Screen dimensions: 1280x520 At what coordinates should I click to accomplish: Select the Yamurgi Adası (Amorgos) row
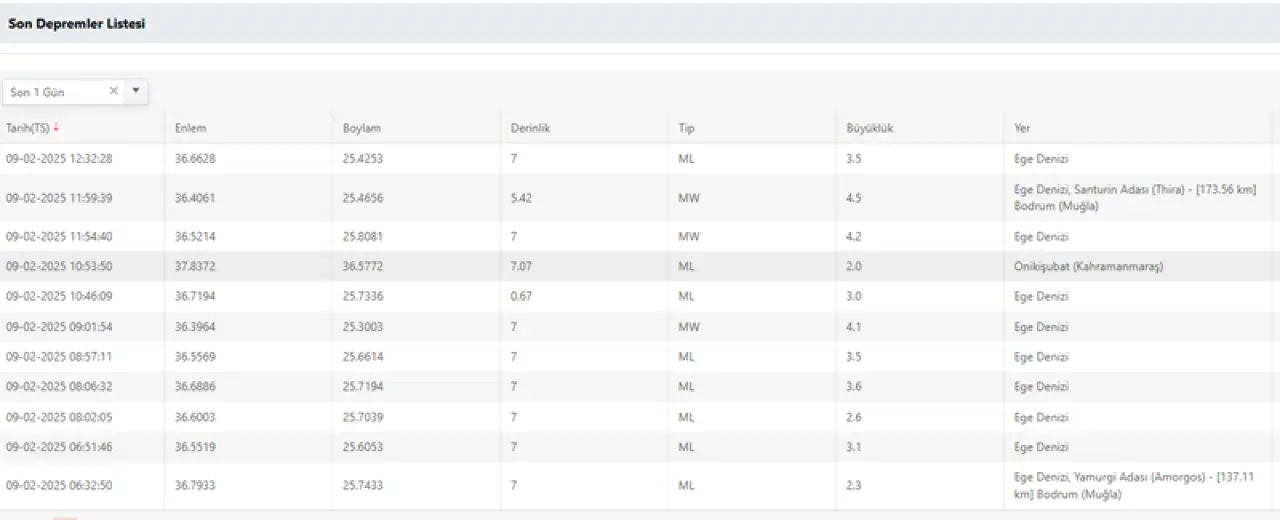pyautogui.click(x=640, y=486)
